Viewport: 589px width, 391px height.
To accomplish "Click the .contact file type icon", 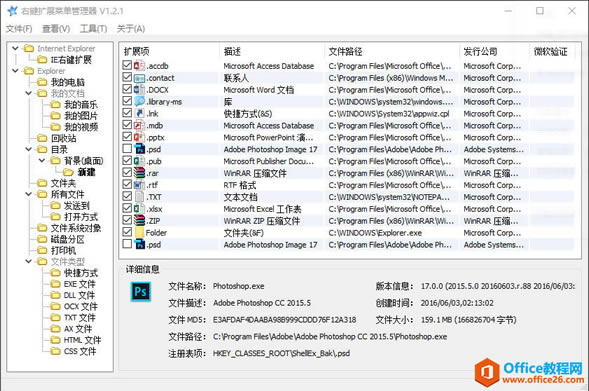I will click(139, 78).
